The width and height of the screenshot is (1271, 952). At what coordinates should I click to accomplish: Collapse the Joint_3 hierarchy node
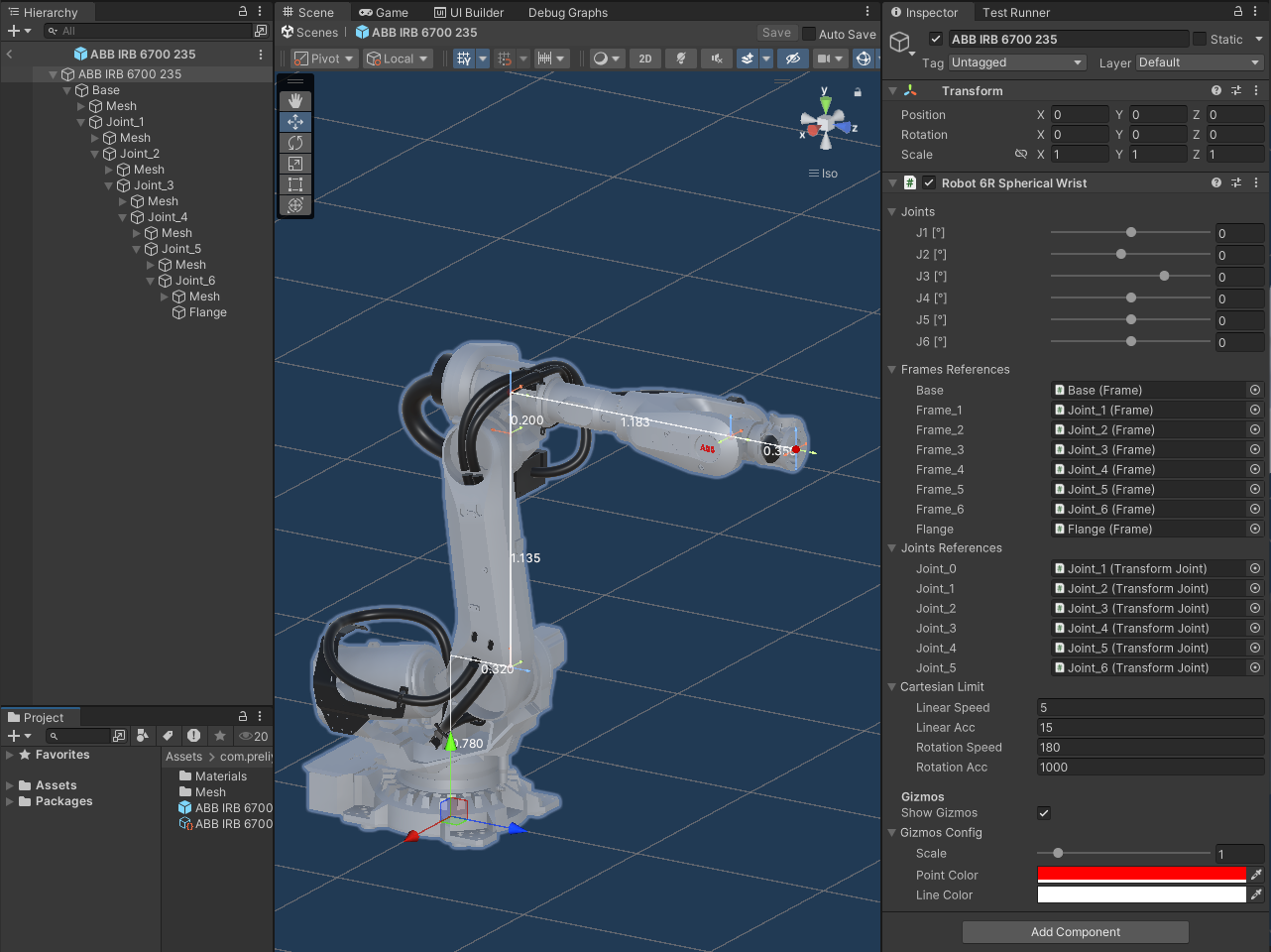(x=109, y=185)
